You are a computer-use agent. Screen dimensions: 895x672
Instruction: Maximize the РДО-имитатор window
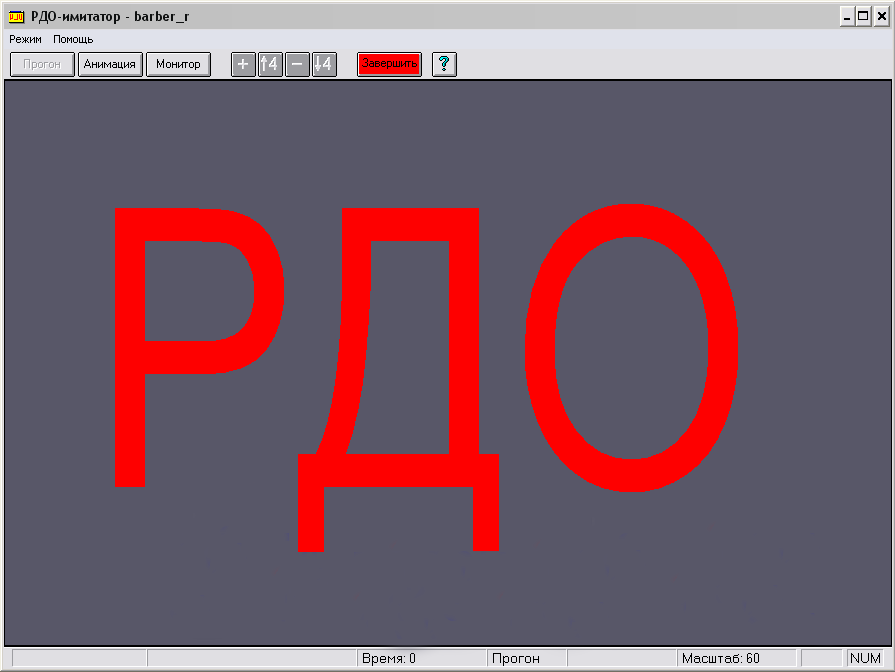click(864, 17)
